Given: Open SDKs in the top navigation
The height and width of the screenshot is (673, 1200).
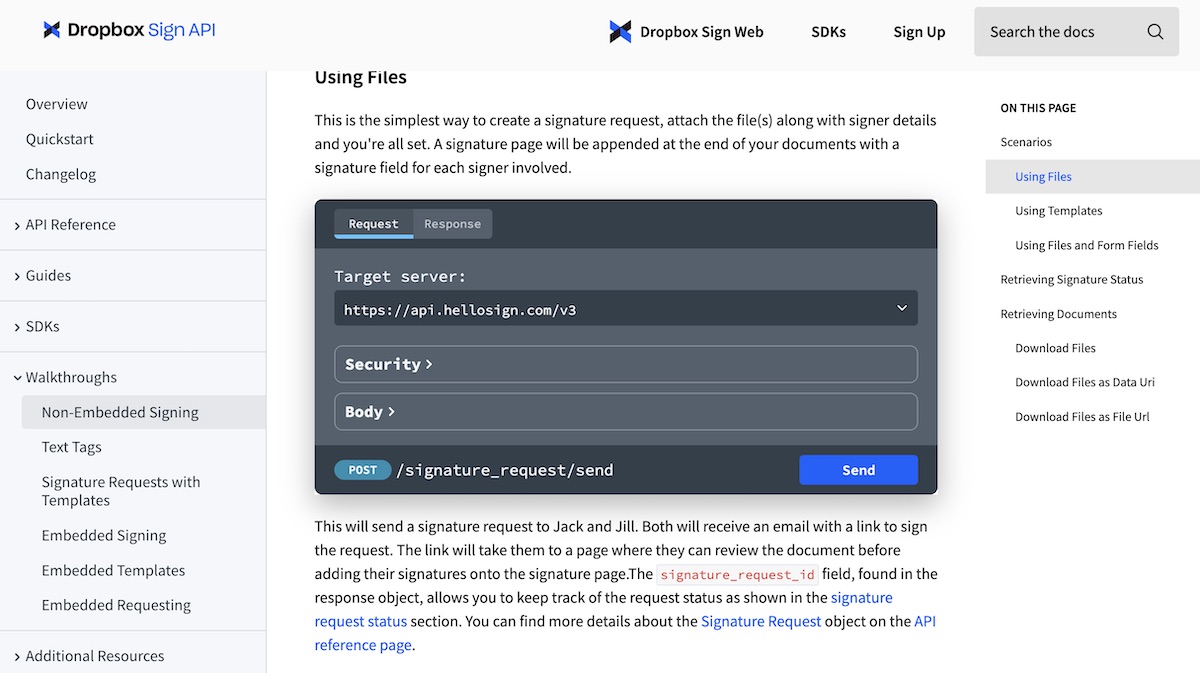Looking at the screenshot, I should click(828, 32).
